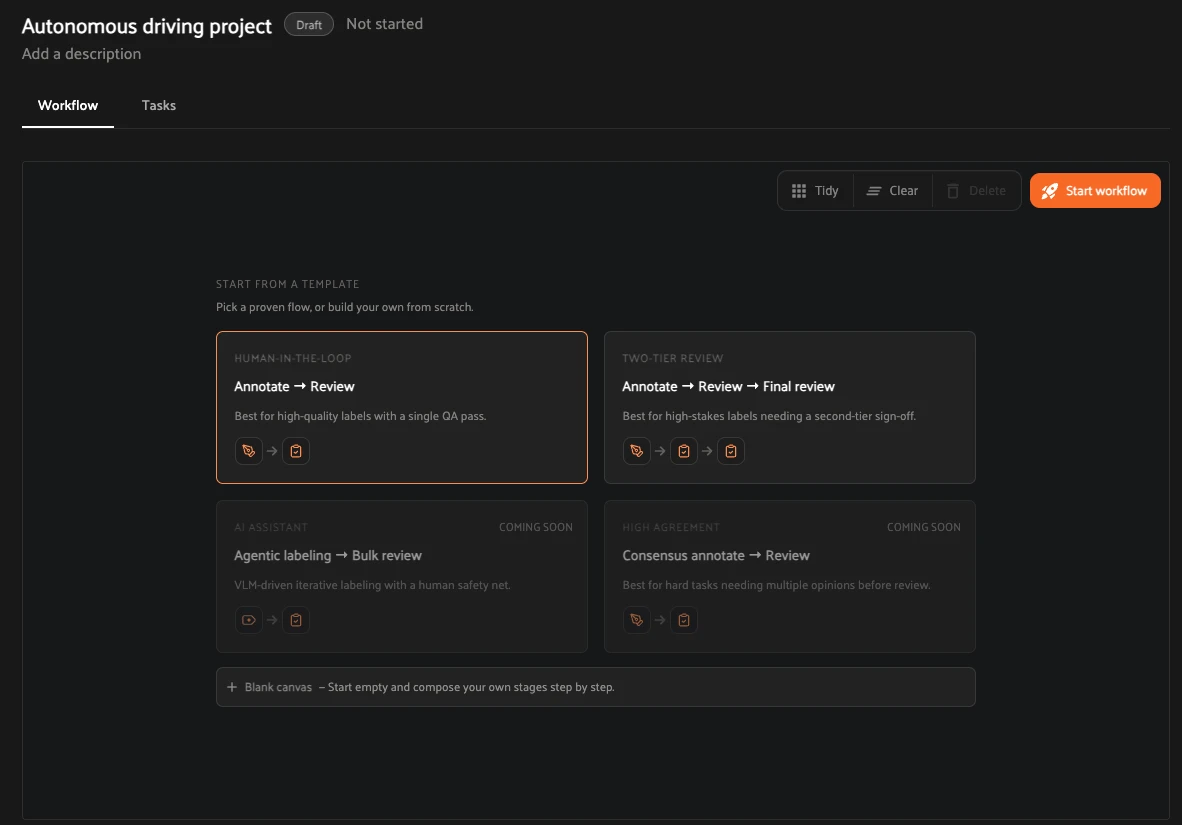Click the rocket icon on Start workflow
Screen dimensions: 1182x825
coord(1049,191)
